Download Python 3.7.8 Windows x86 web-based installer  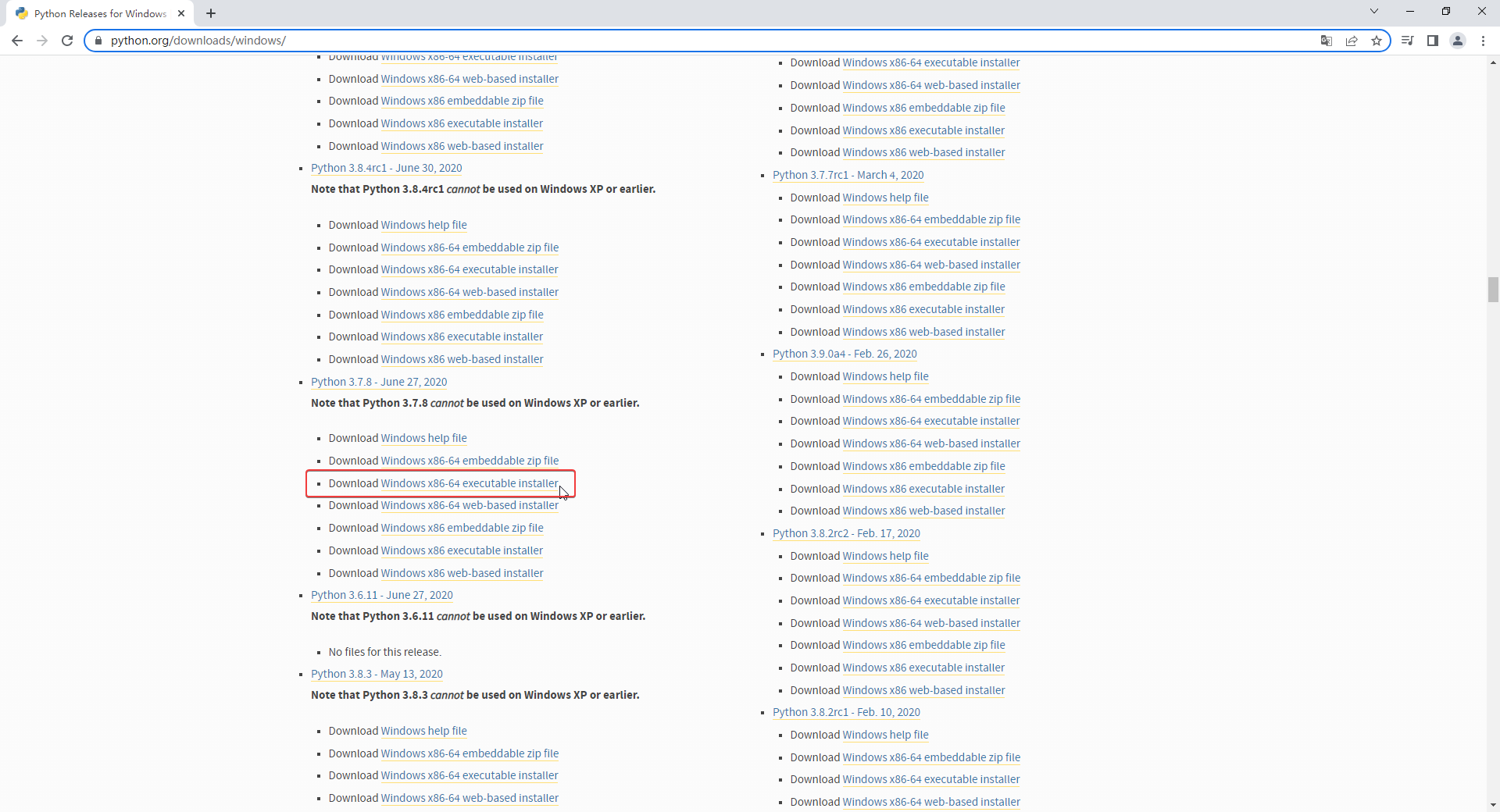coord(462,573)
